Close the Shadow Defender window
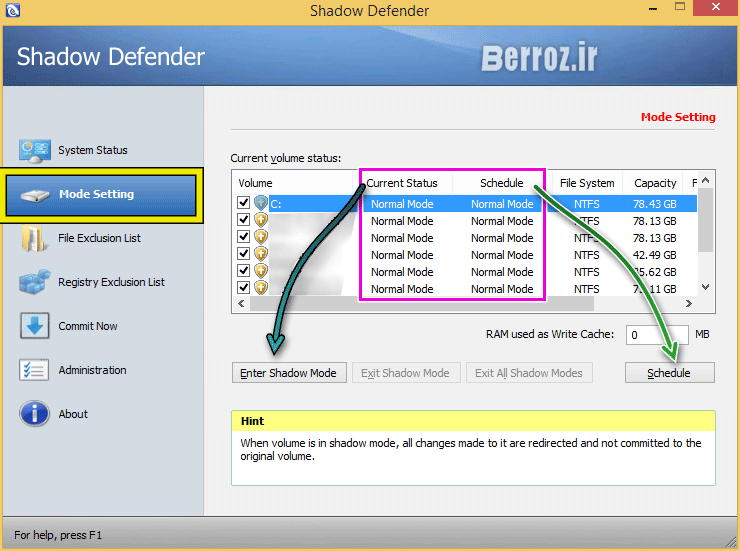 (716, 8)
